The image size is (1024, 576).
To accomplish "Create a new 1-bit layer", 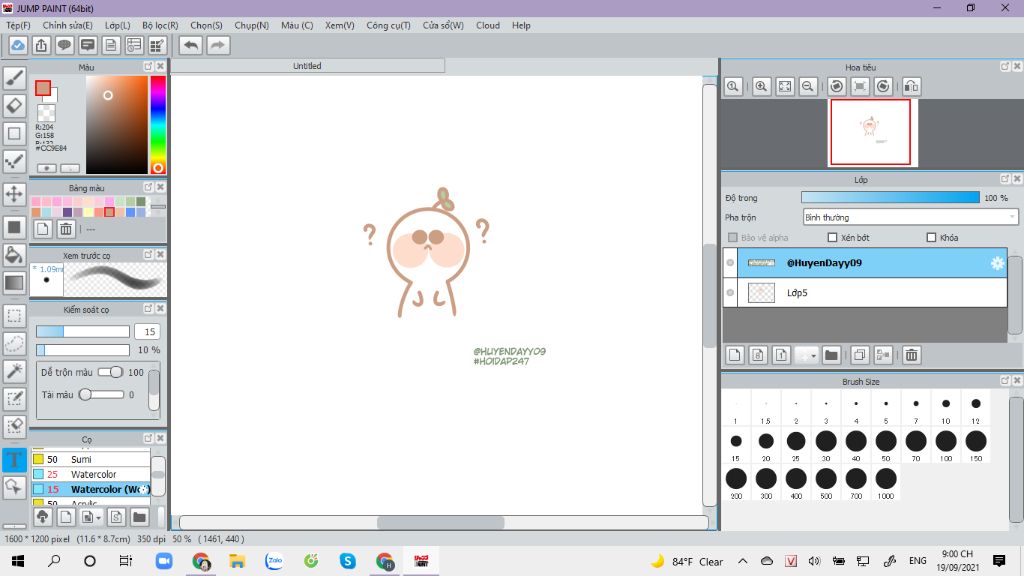I will click(781, 355).
